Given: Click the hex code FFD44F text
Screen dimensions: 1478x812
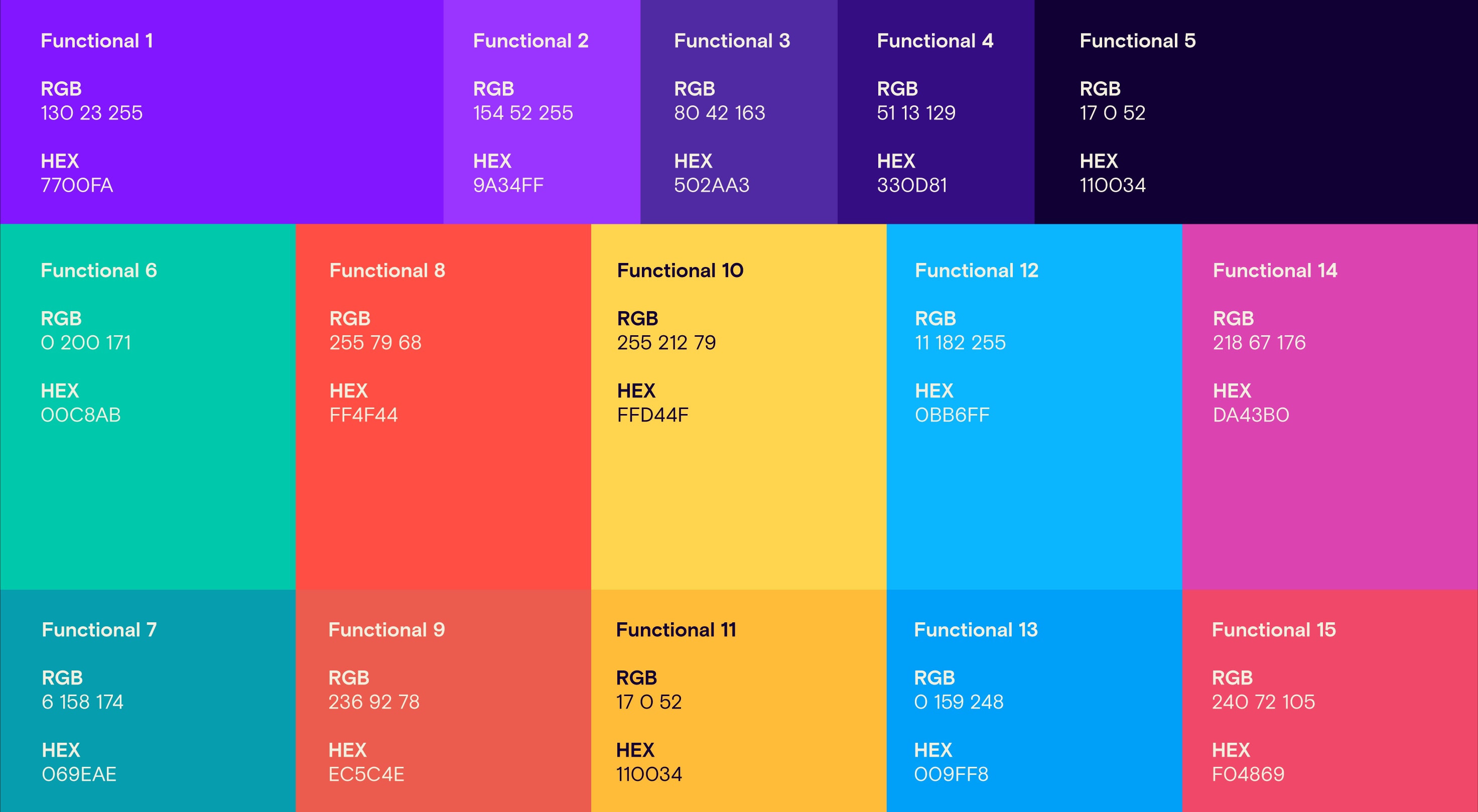Looking at the screenshot, I should (x=652, y=415).
